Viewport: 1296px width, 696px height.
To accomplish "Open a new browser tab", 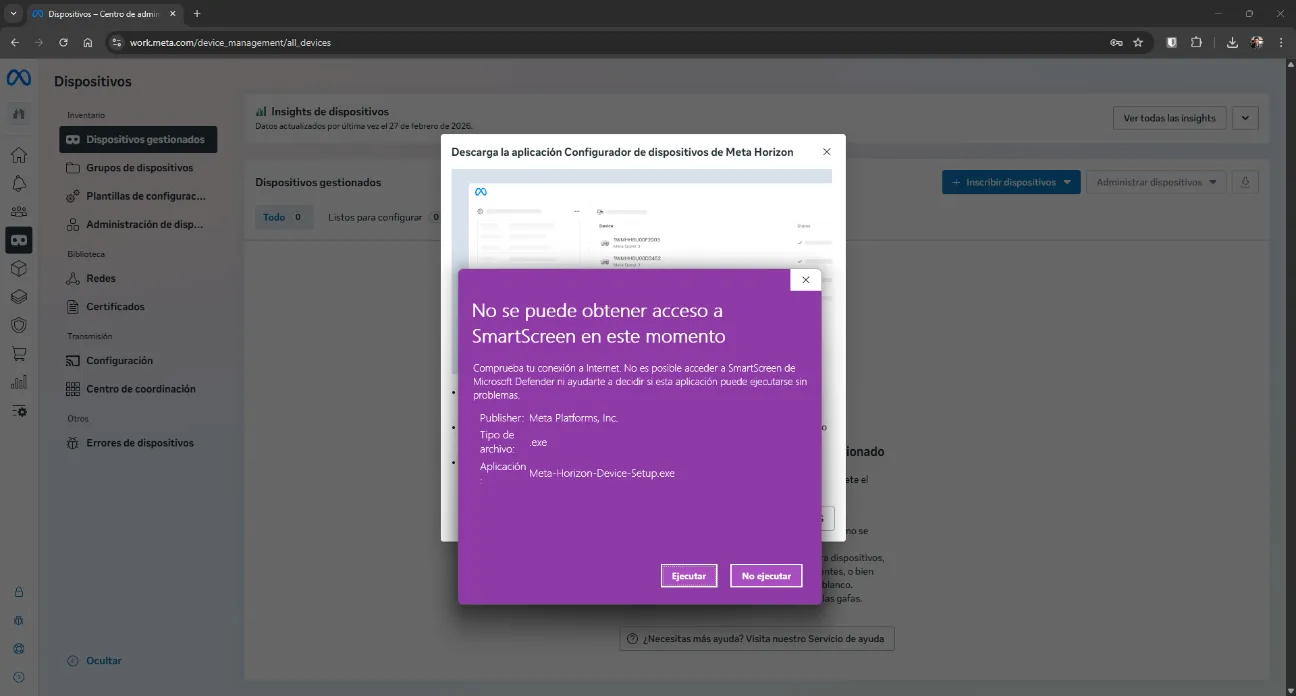I will point(196,14).
